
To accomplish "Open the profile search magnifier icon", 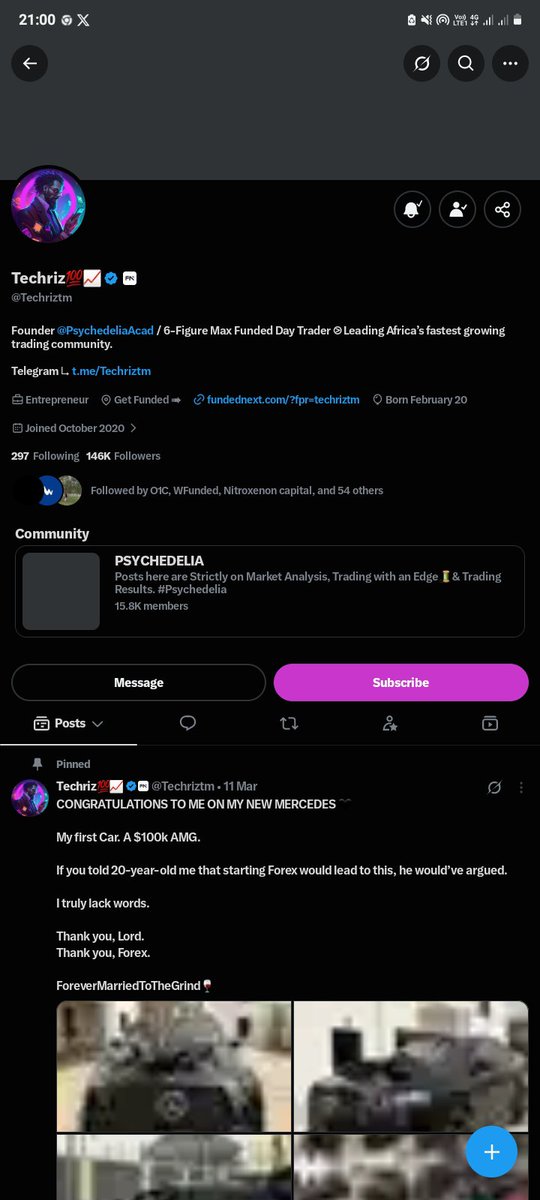I will pos(466,63).
